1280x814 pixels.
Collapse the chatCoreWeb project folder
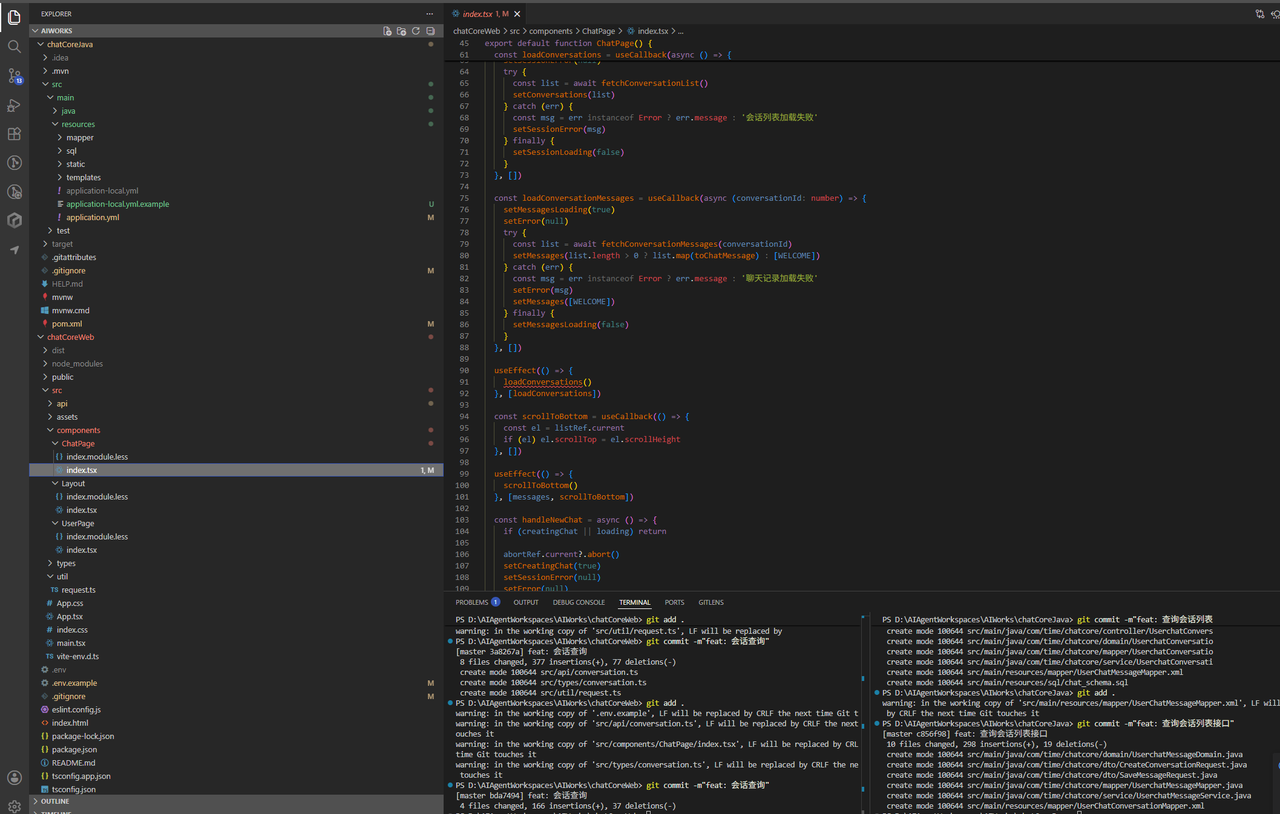(70, 337)
